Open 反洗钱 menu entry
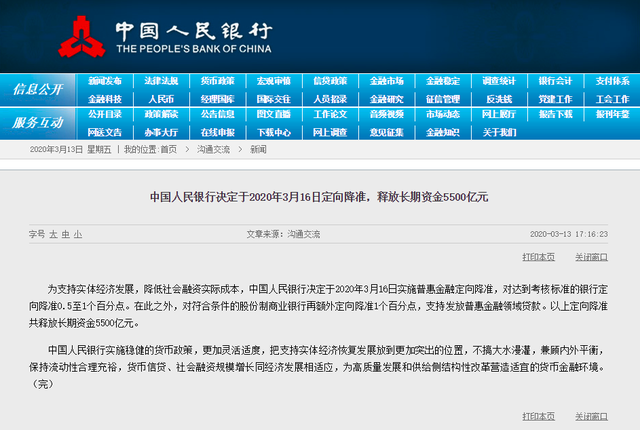 (x=499, y=99)
